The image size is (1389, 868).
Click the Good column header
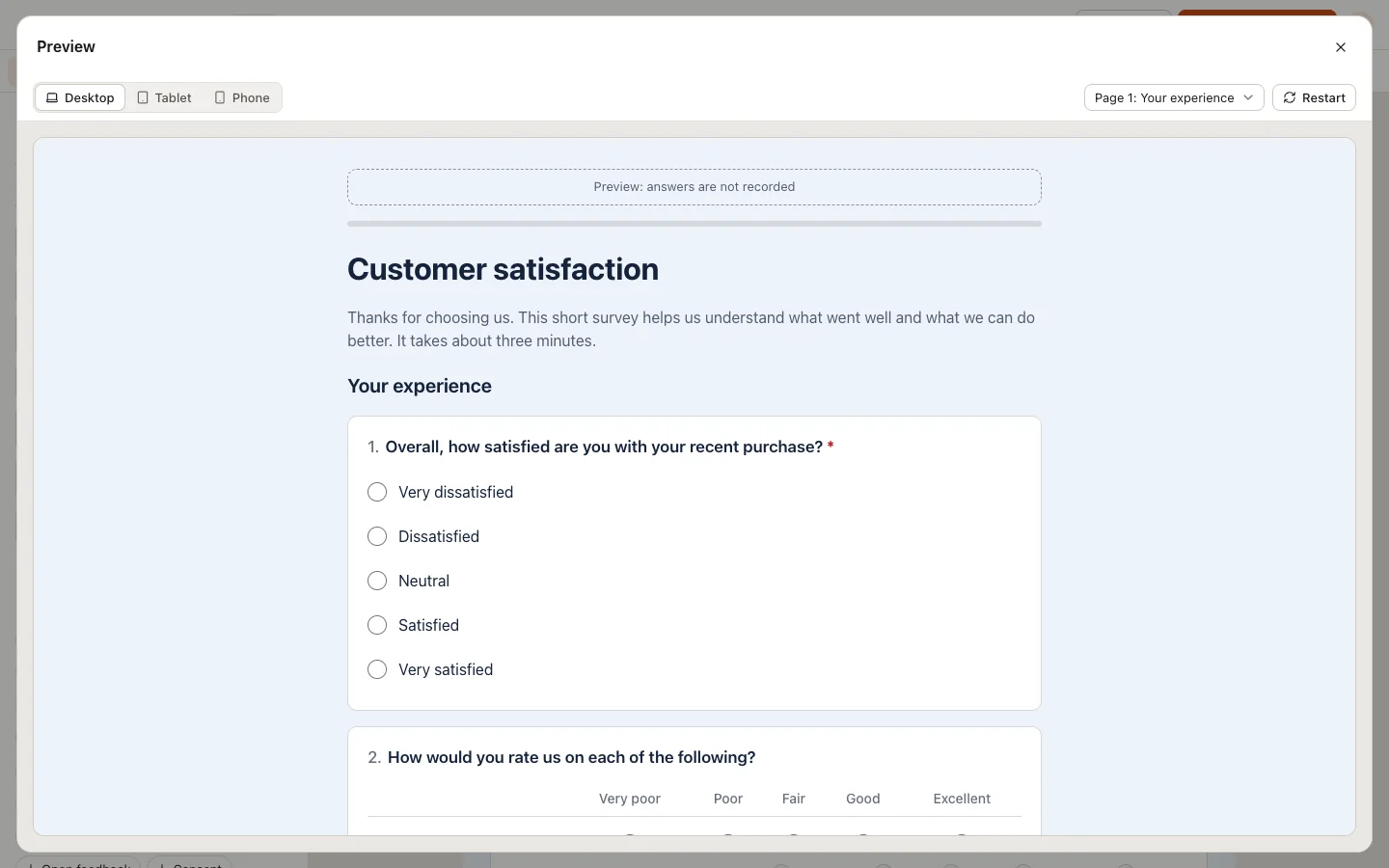(x=863, y=799)
